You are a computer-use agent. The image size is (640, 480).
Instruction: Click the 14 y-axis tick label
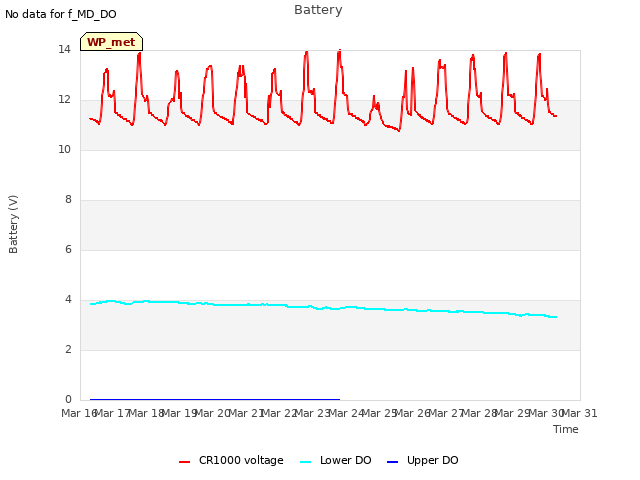point(64,50)
